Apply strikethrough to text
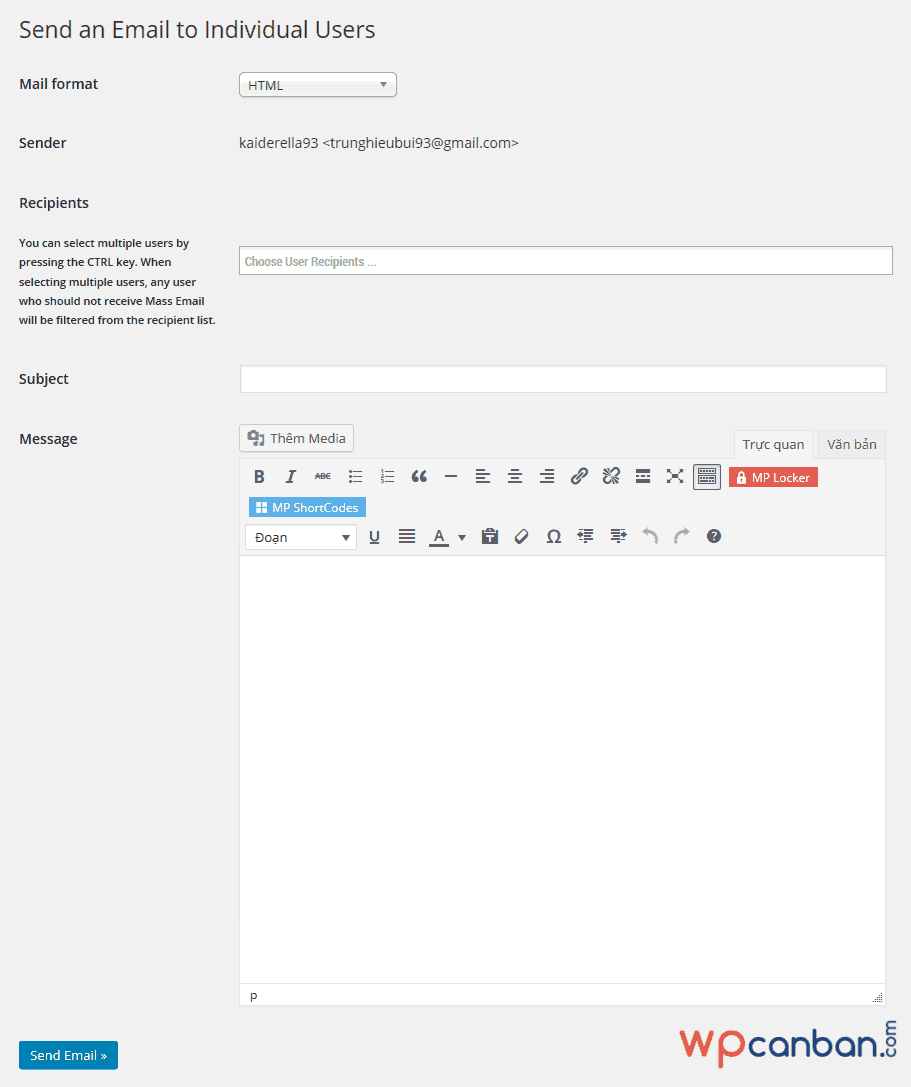 323,476
